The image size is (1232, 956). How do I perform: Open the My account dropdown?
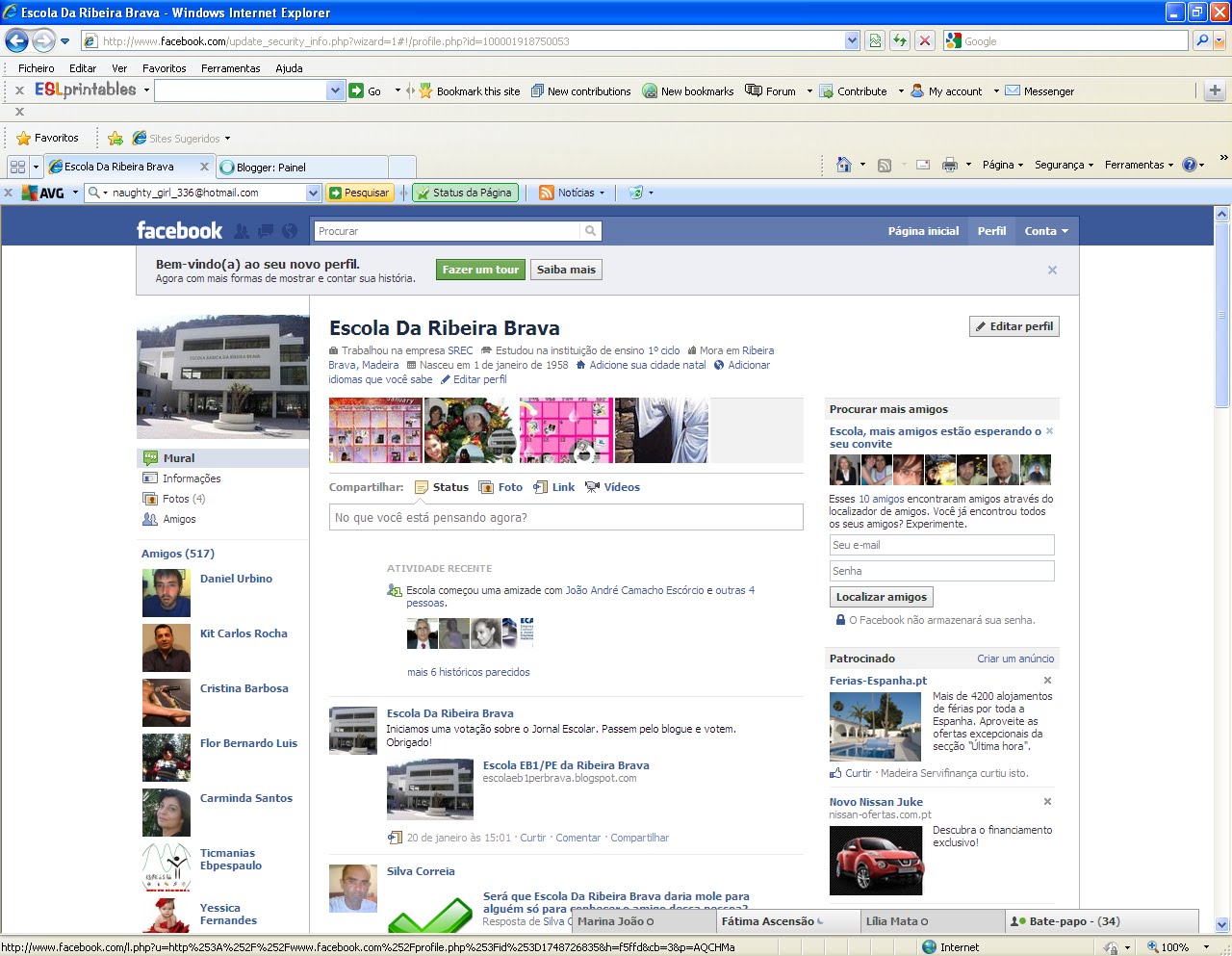996,91
